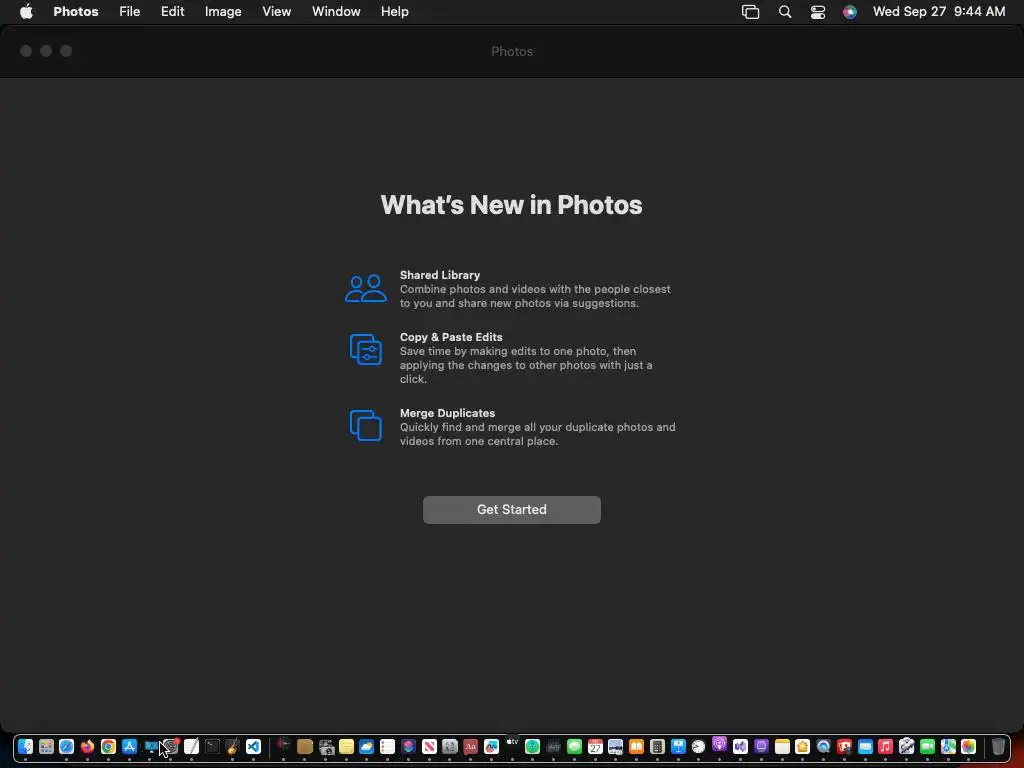Open Terminal from the Dock
Image resolution: width=1024 pixels, height=768 pixels.
click(x=212, y=746)
